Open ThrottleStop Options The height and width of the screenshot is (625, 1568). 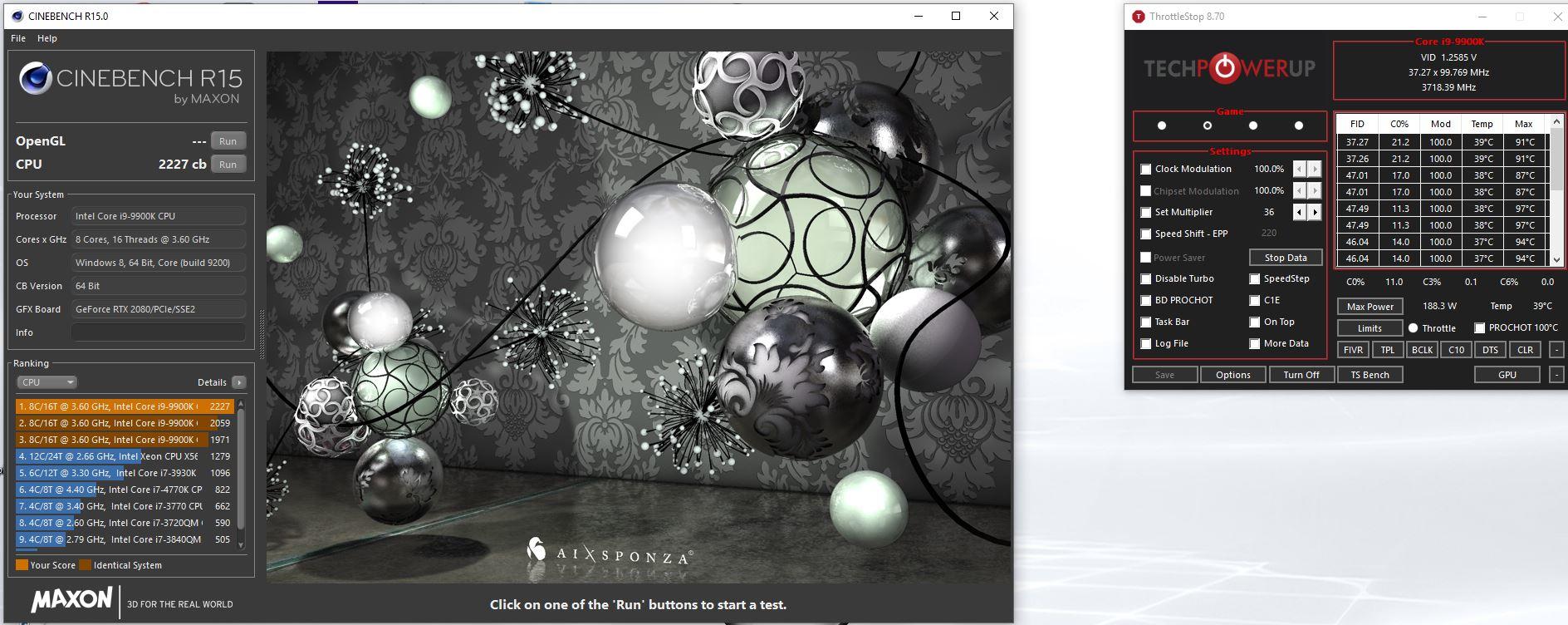(1233, 375)
